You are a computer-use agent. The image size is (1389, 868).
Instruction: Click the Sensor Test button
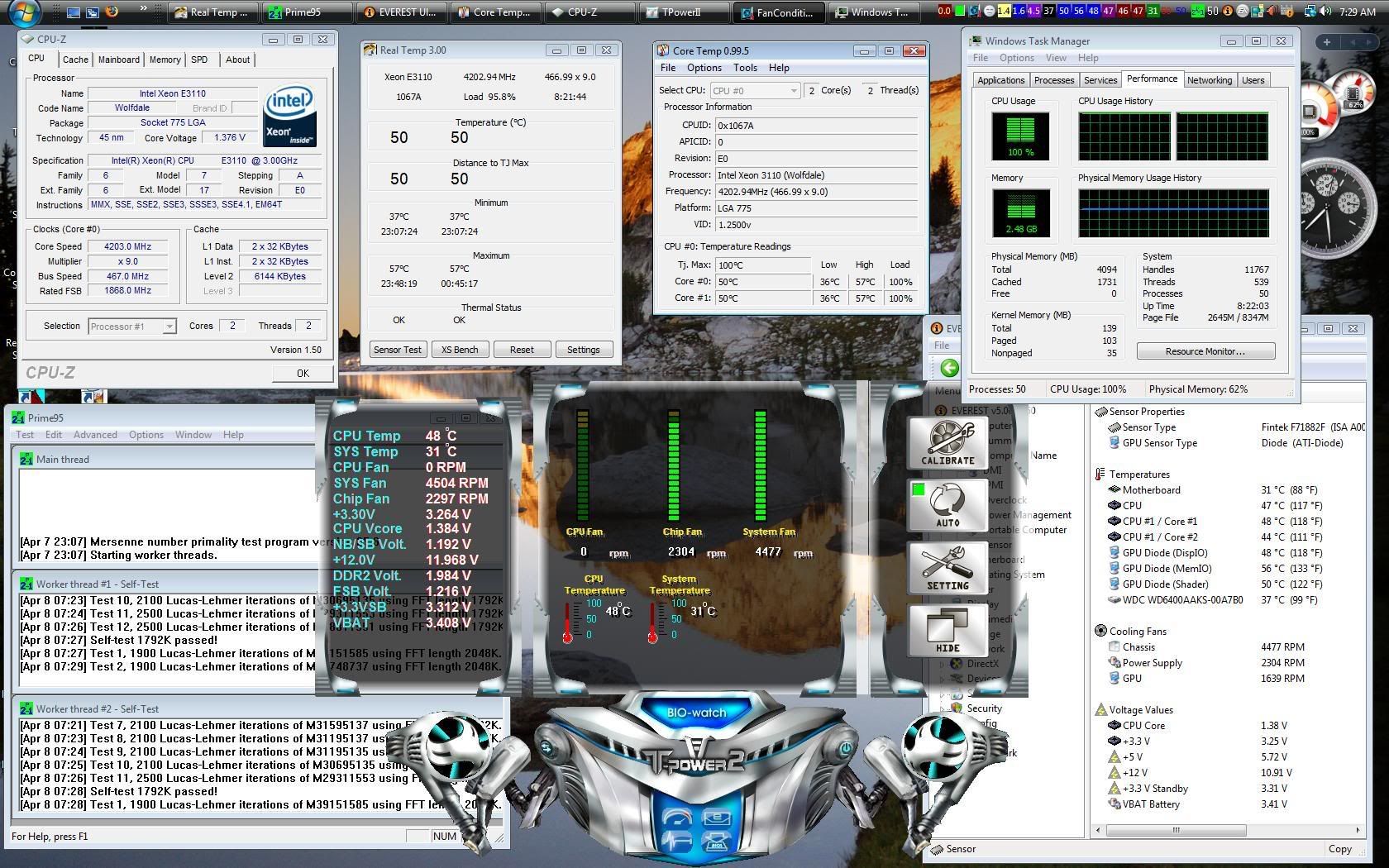398,350
